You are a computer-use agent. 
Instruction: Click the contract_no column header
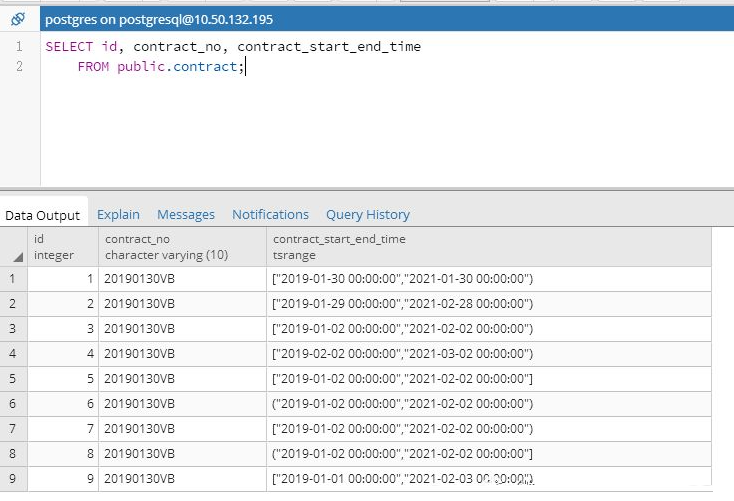[183, 247]
